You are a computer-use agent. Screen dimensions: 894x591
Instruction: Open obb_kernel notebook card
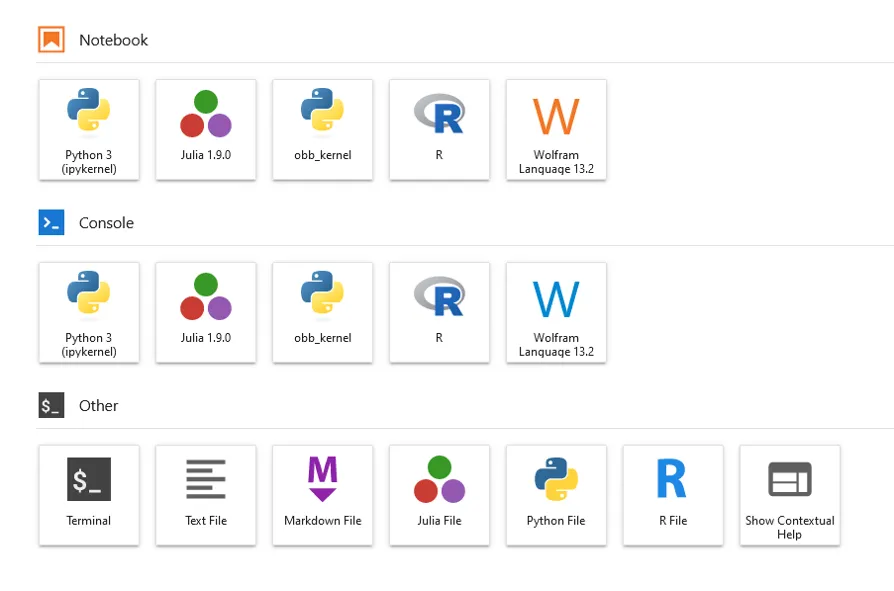tap(323, 130)
